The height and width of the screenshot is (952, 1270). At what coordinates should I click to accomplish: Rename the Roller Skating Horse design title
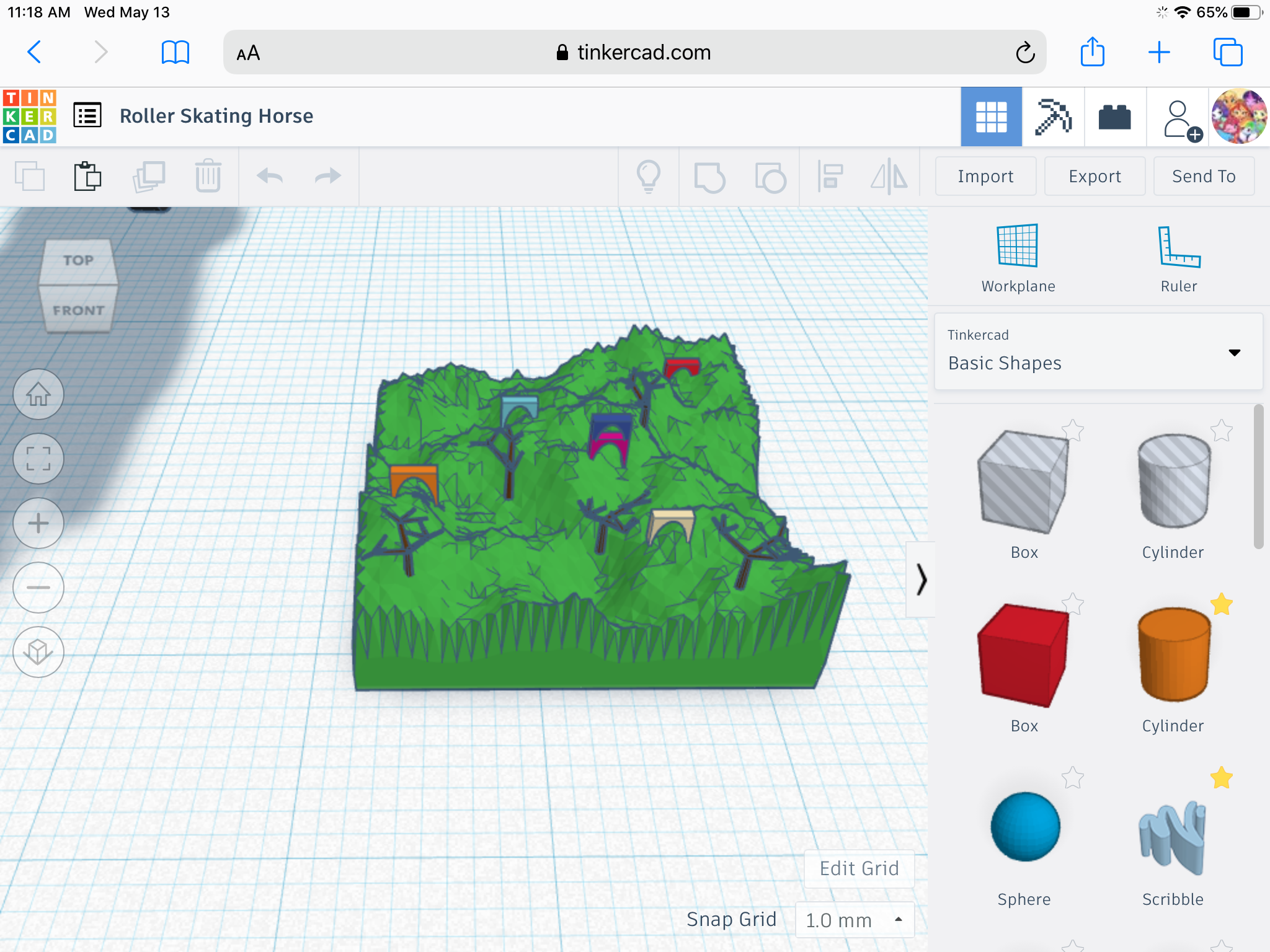pyautogui.click(x=216, y=116)
